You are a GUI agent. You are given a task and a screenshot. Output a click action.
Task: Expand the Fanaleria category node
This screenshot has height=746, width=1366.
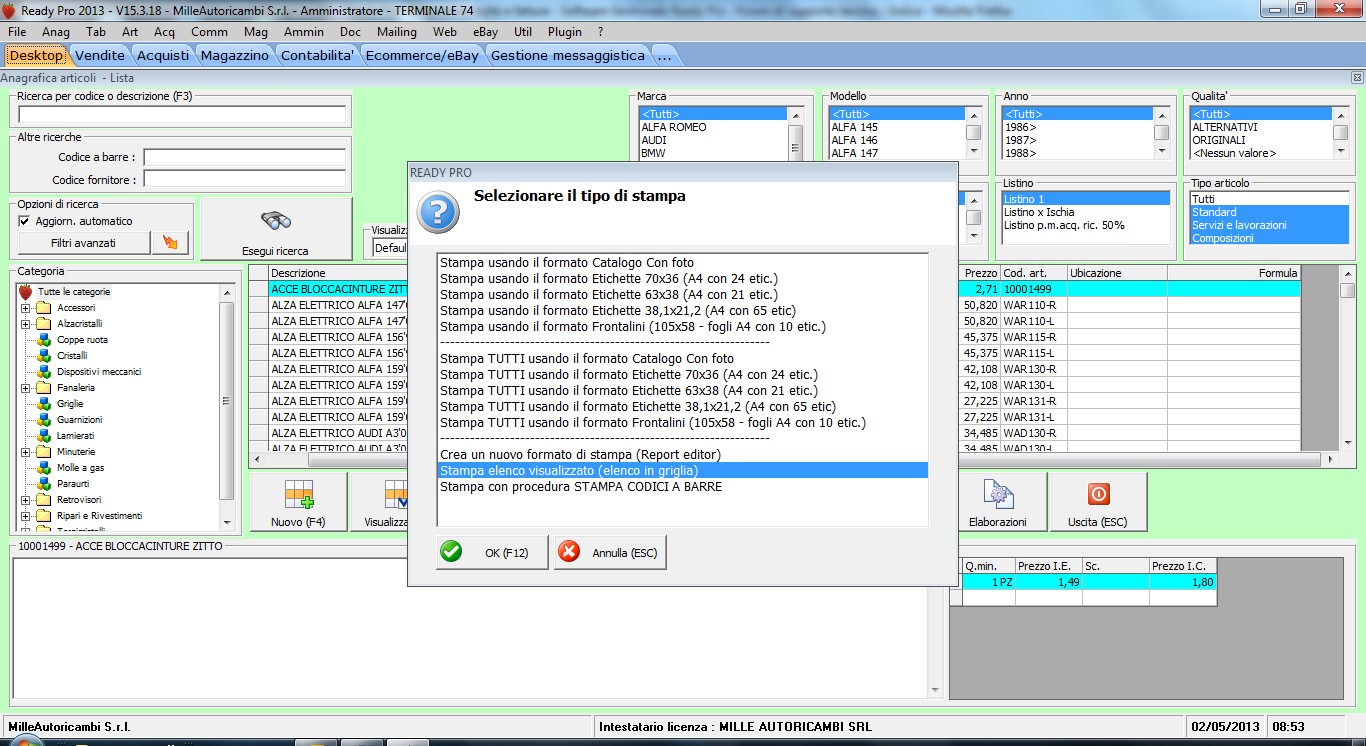26,388
